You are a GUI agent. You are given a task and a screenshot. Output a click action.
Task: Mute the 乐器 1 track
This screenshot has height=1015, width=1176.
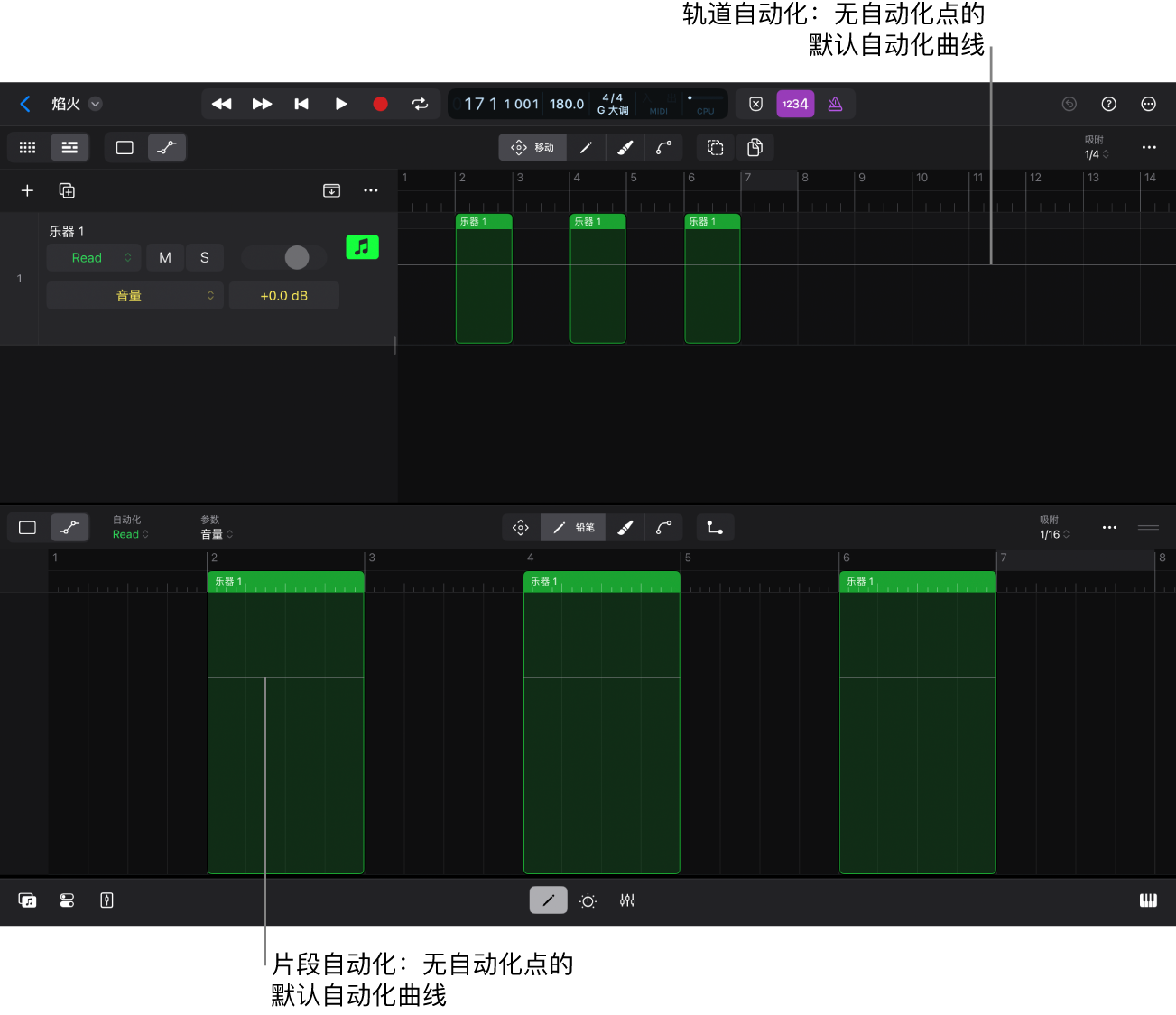pyautogui.click(x=165, y=257)
